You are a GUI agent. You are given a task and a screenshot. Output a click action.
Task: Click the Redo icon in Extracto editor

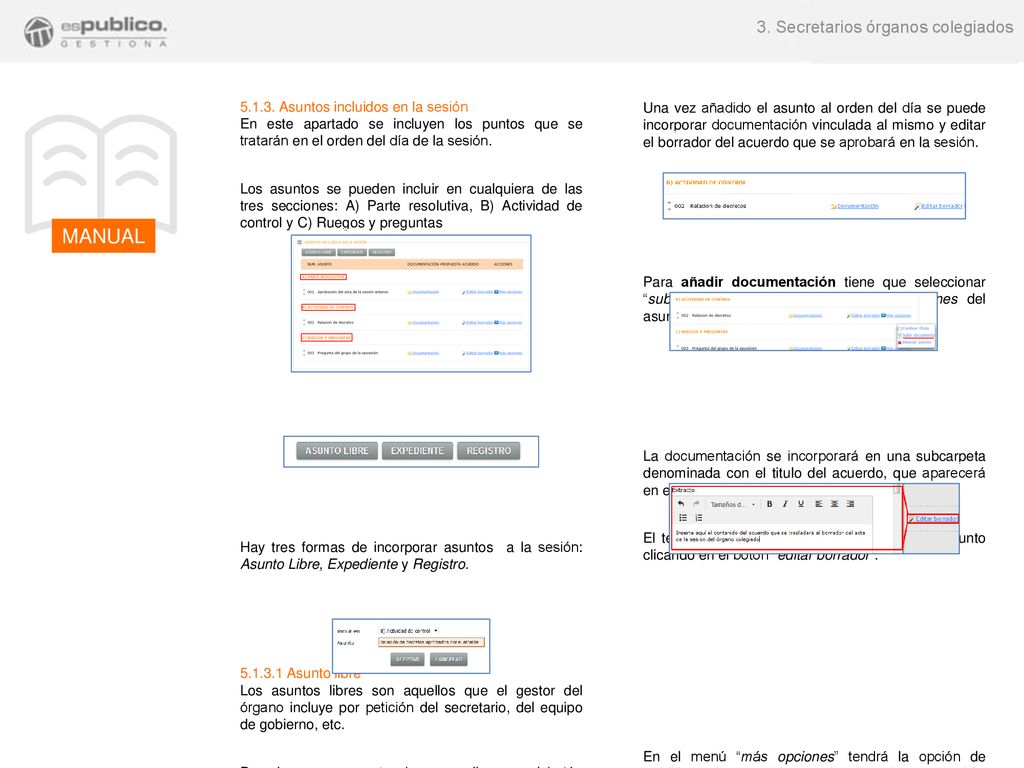(x=696, y=504)
